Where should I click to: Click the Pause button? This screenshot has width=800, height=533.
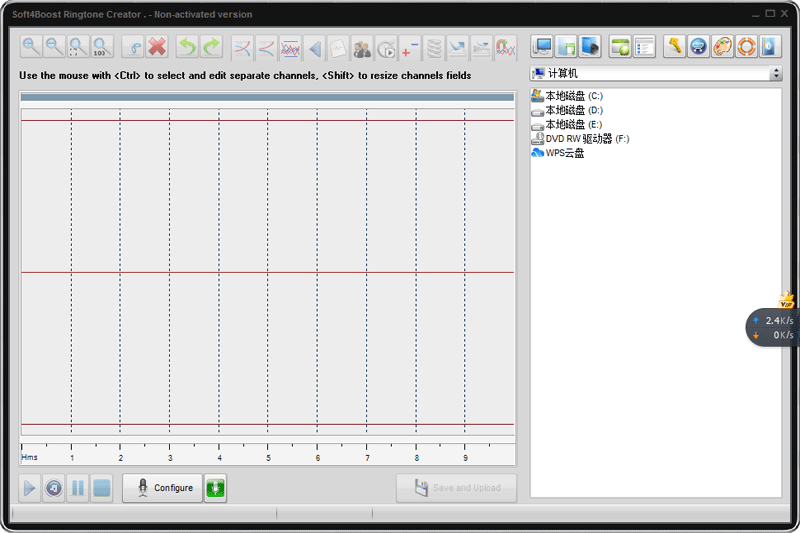[x=78, y=488]
